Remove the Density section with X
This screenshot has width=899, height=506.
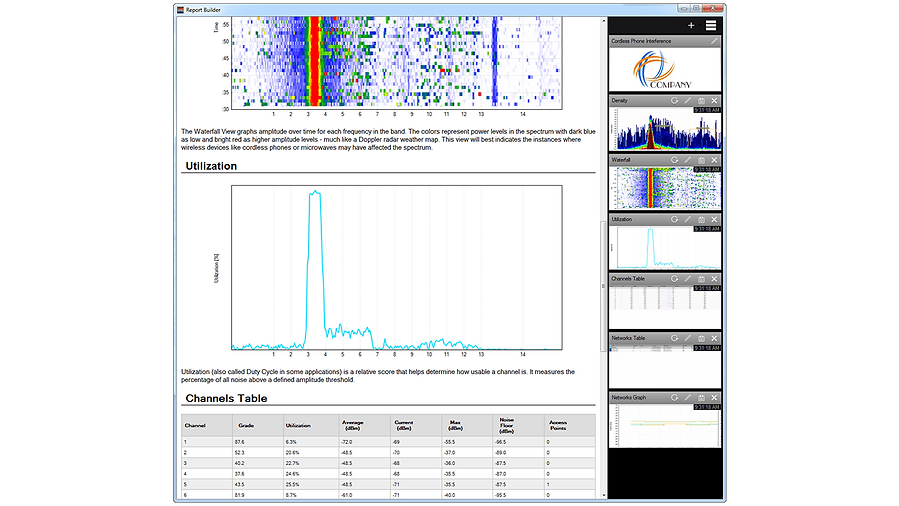[x=714, y=101]
